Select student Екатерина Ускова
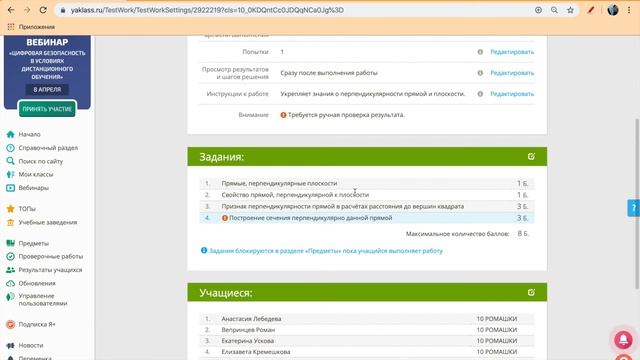Image resolution: width=640 pixels, height=360 pixels. pos(248,341)
